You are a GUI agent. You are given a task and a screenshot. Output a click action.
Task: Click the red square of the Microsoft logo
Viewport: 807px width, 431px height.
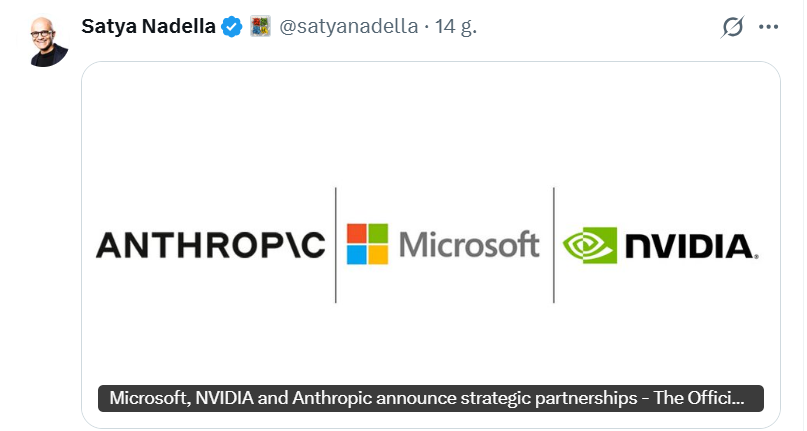356,233
